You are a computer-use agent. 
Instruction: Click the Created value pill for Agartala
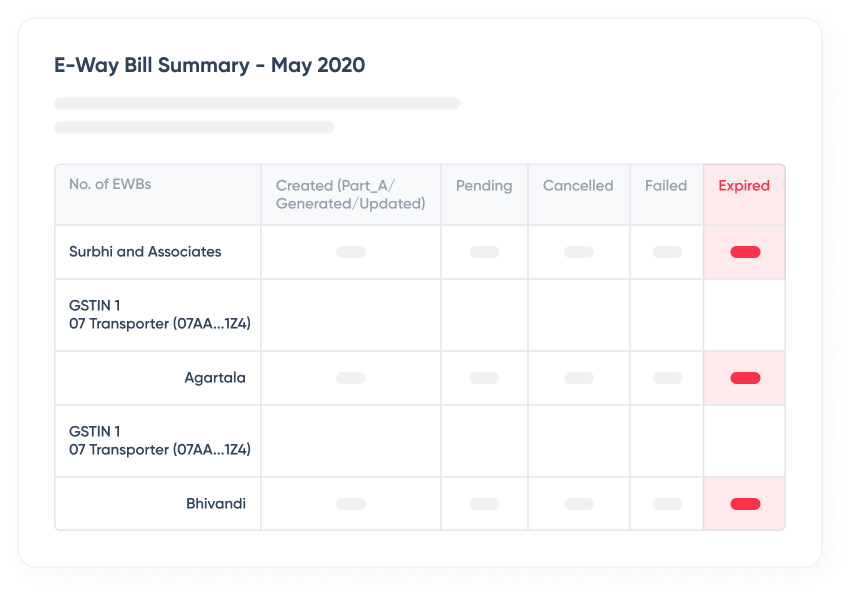351,378
